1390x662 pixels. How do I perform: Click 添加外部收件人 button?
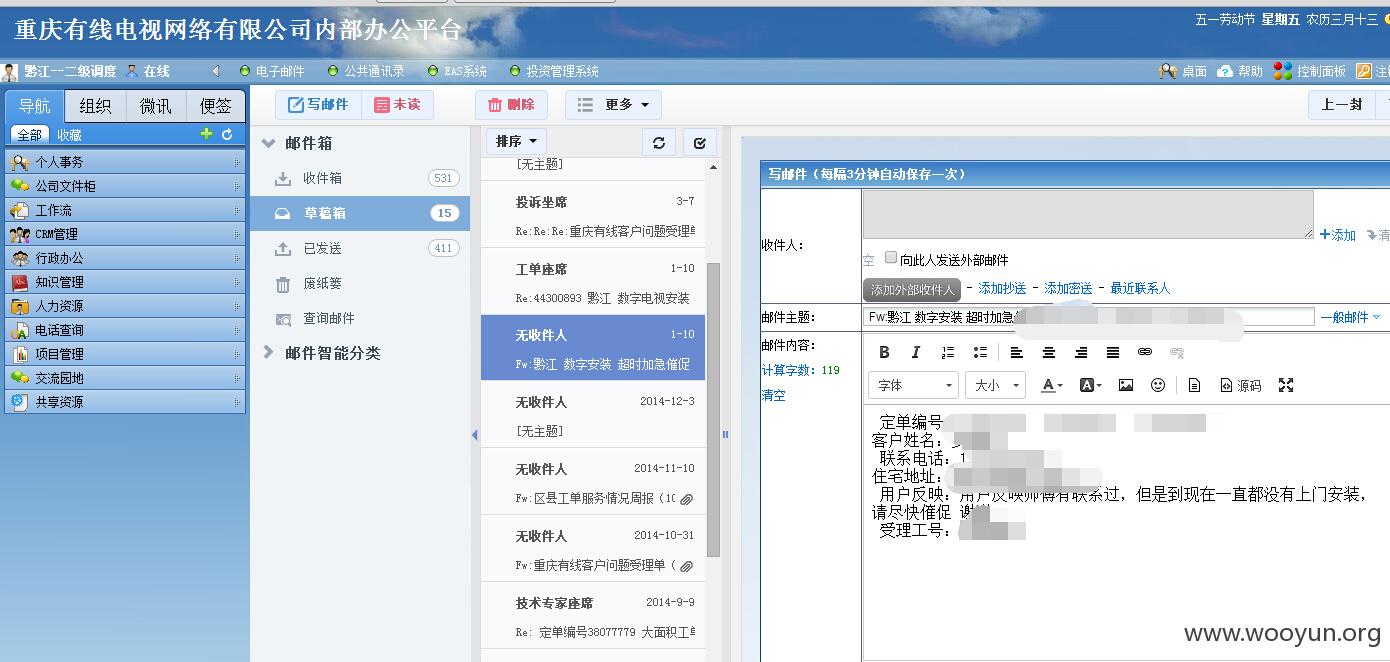click(912, 290)
